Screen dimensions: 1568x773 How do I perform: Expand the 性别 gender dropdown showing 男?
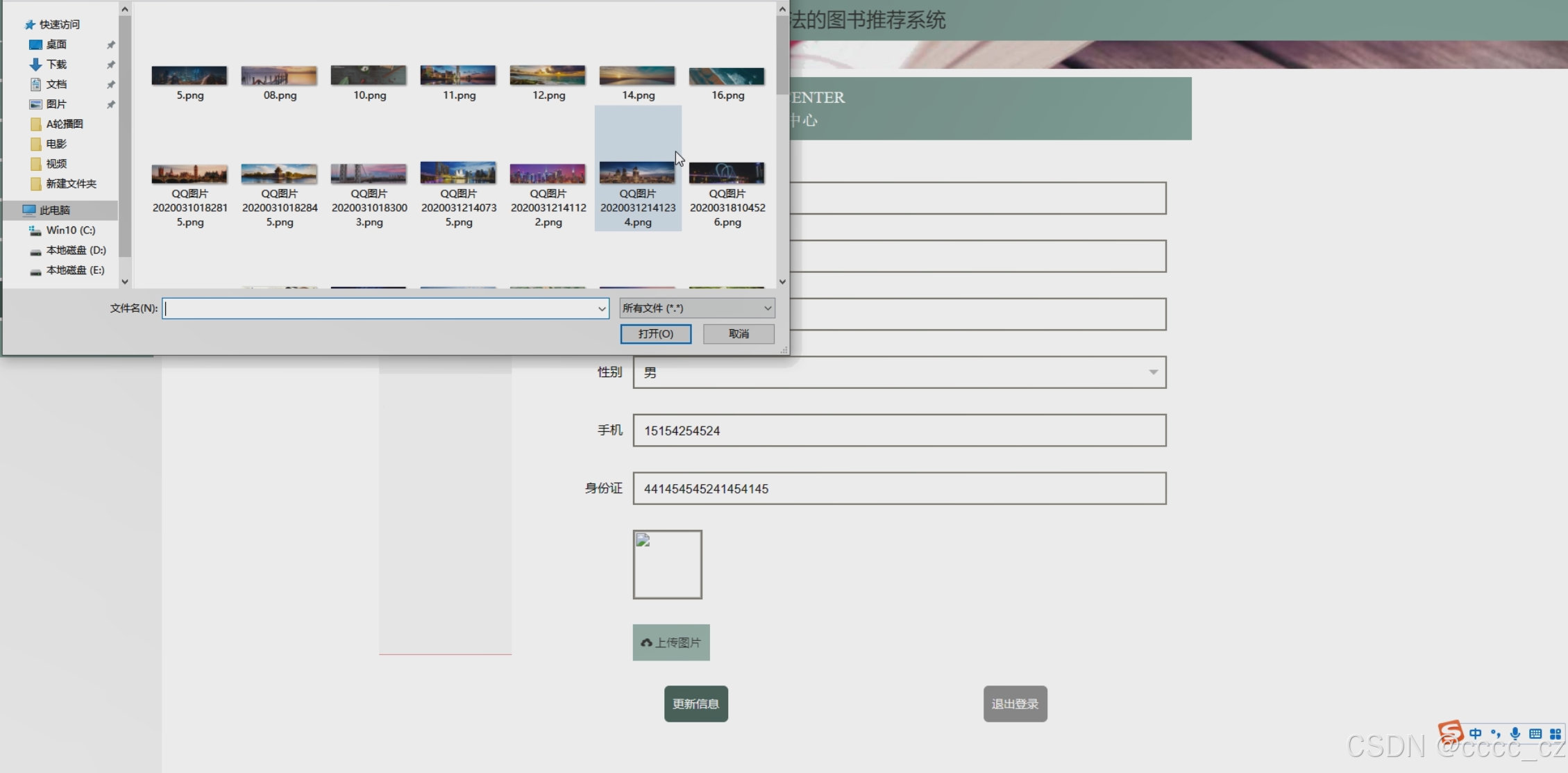click(x=900, y=373)
